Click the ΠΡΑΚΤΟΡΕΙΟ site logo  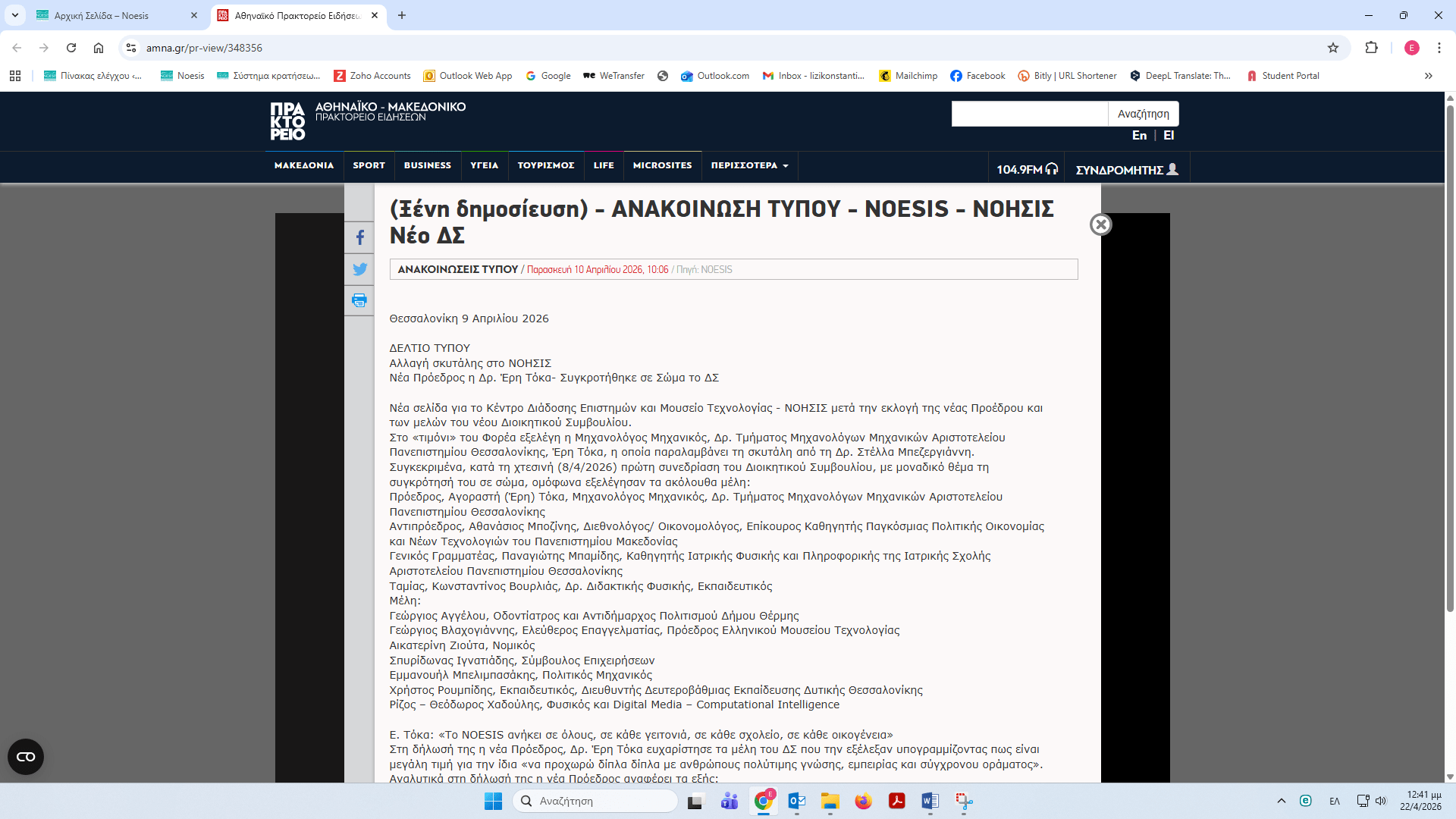point(288,121)
